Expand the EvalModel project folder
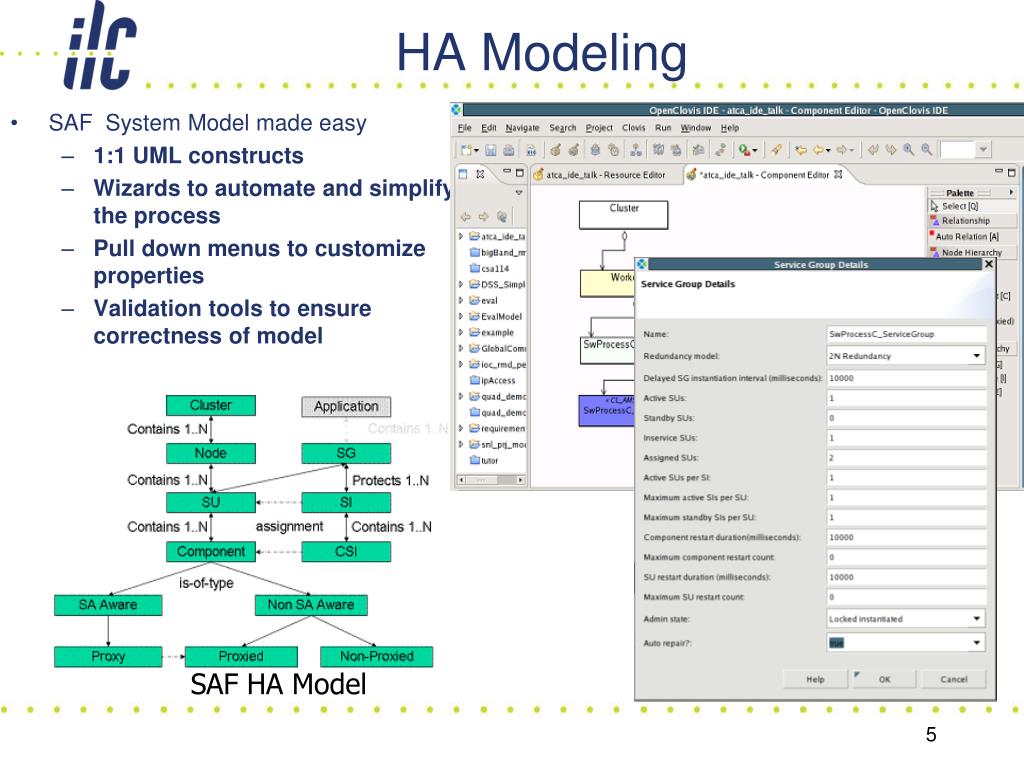Screen dimensions: 1024x768 461,316
